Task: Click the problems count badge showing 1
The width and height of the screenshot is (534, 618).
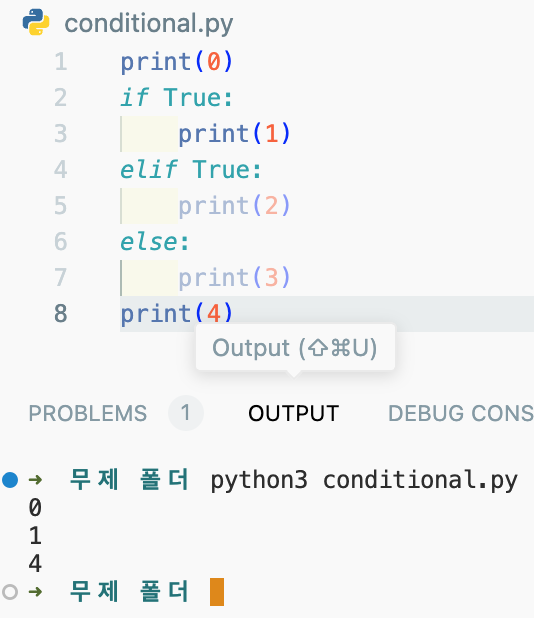Action: coord(186,413)
